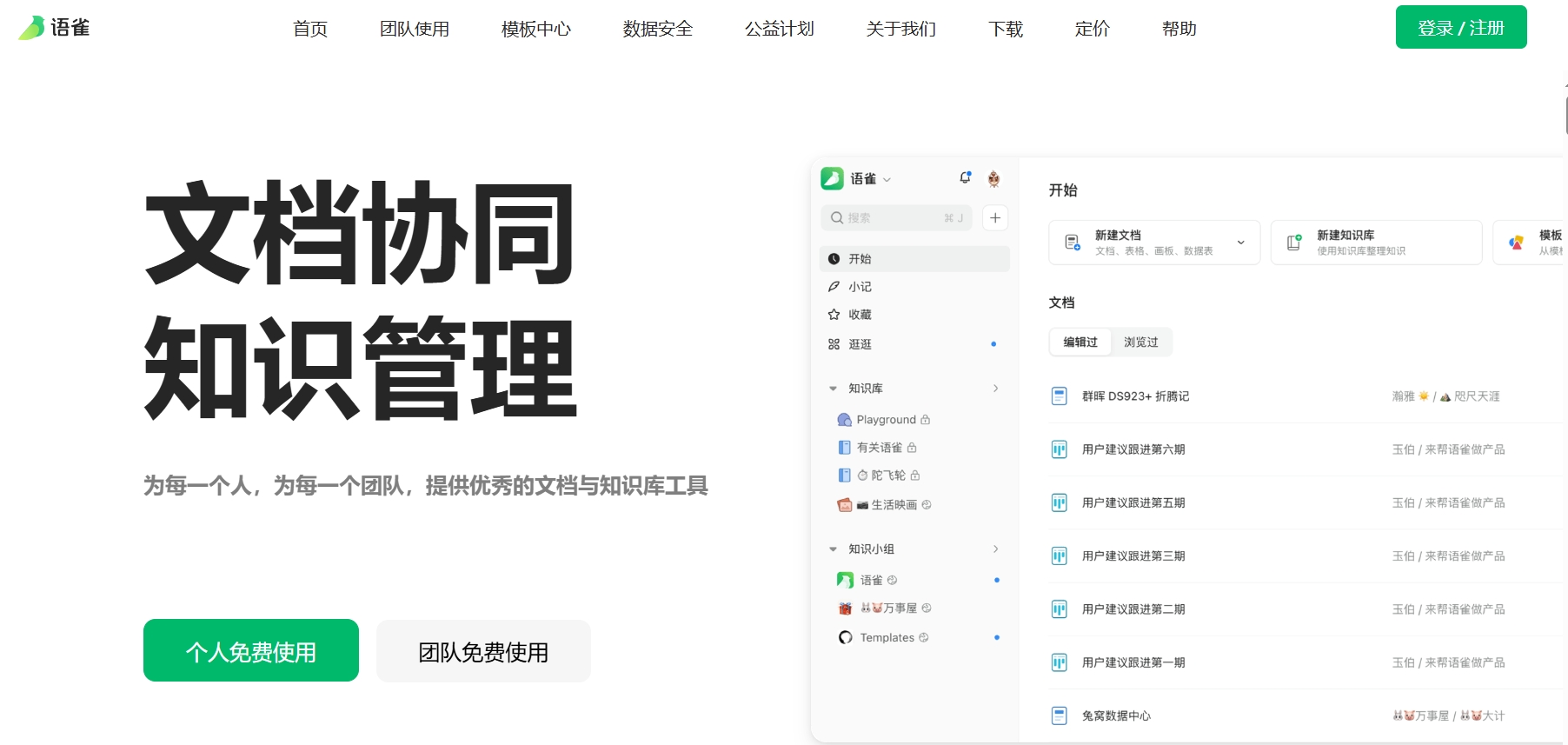Click the 用户建议跟进第五期 title text
Image resolution: width=1568 pixels, height=745 pixels.
tap(1133, 502)
